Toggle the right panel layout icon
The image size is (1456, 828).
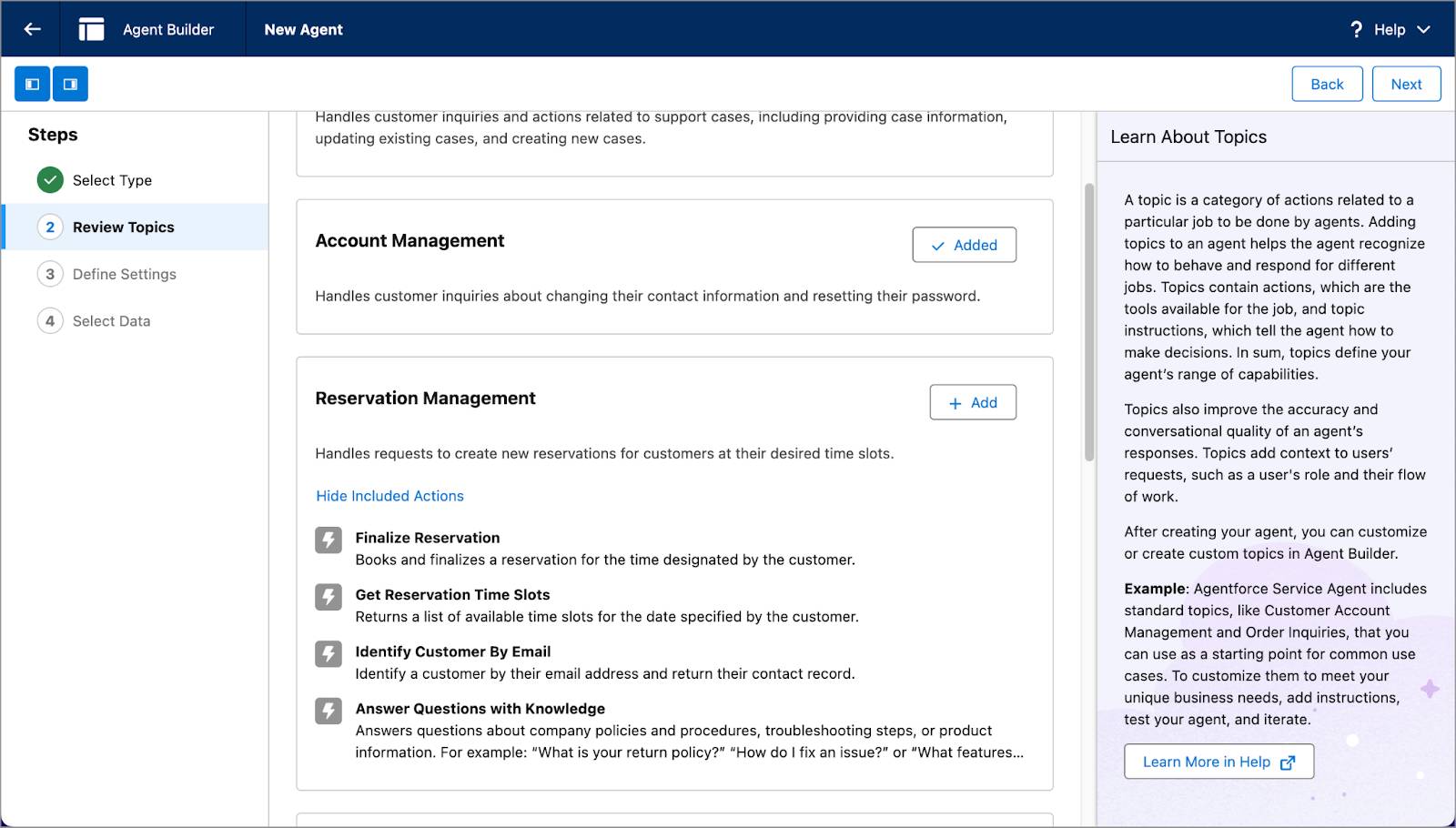coord(70,83)
